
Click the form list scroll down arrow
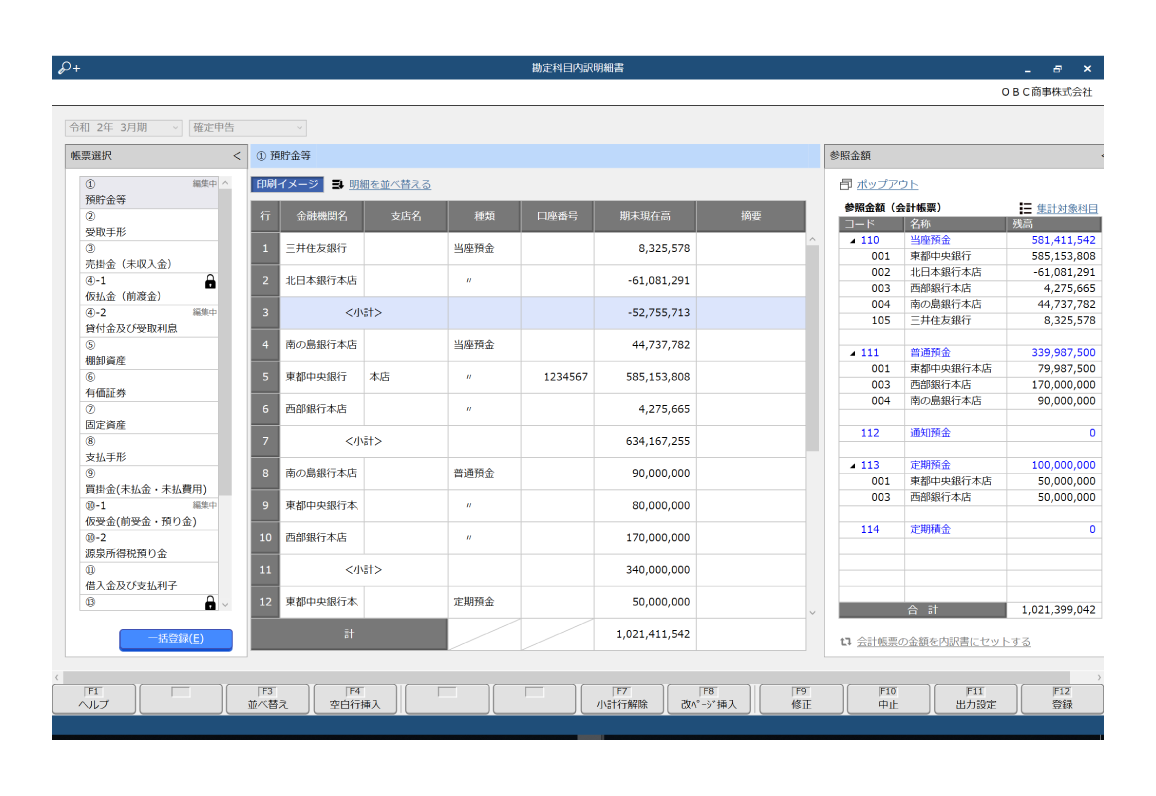coord(226,604)
